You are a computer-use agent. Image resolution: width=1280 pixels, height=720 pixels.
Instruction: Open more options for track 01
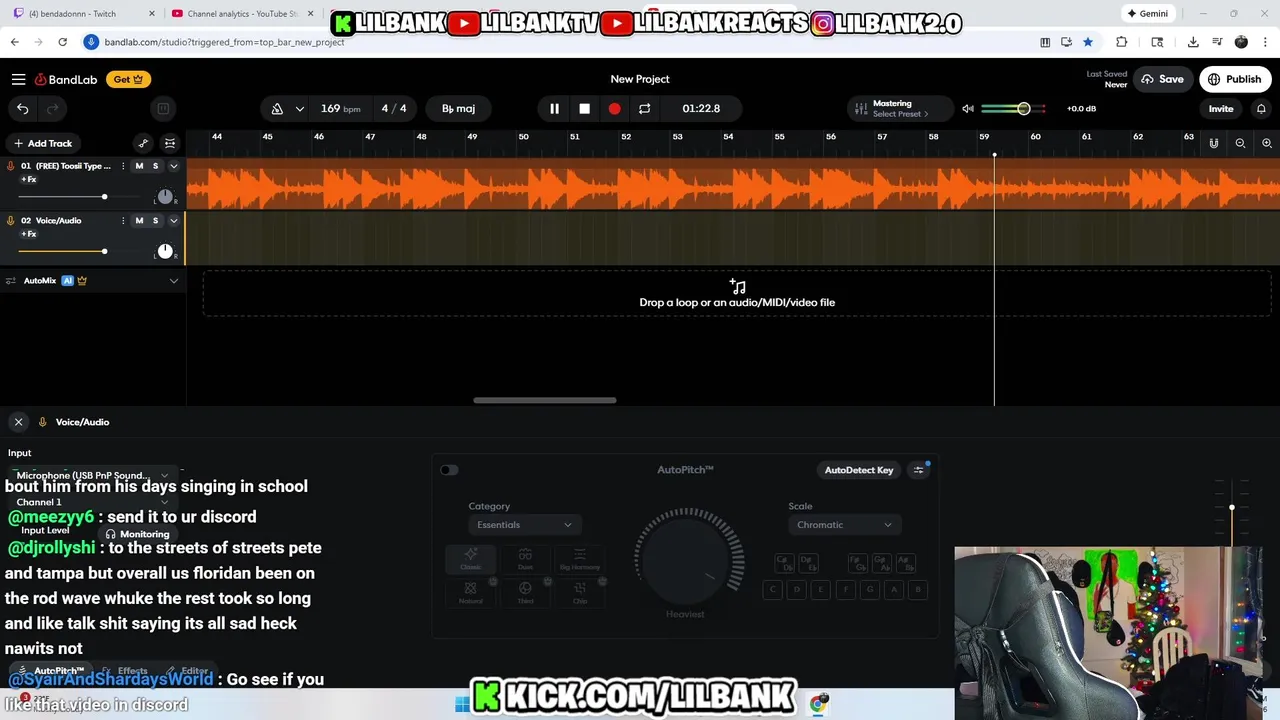pos(123,166)
